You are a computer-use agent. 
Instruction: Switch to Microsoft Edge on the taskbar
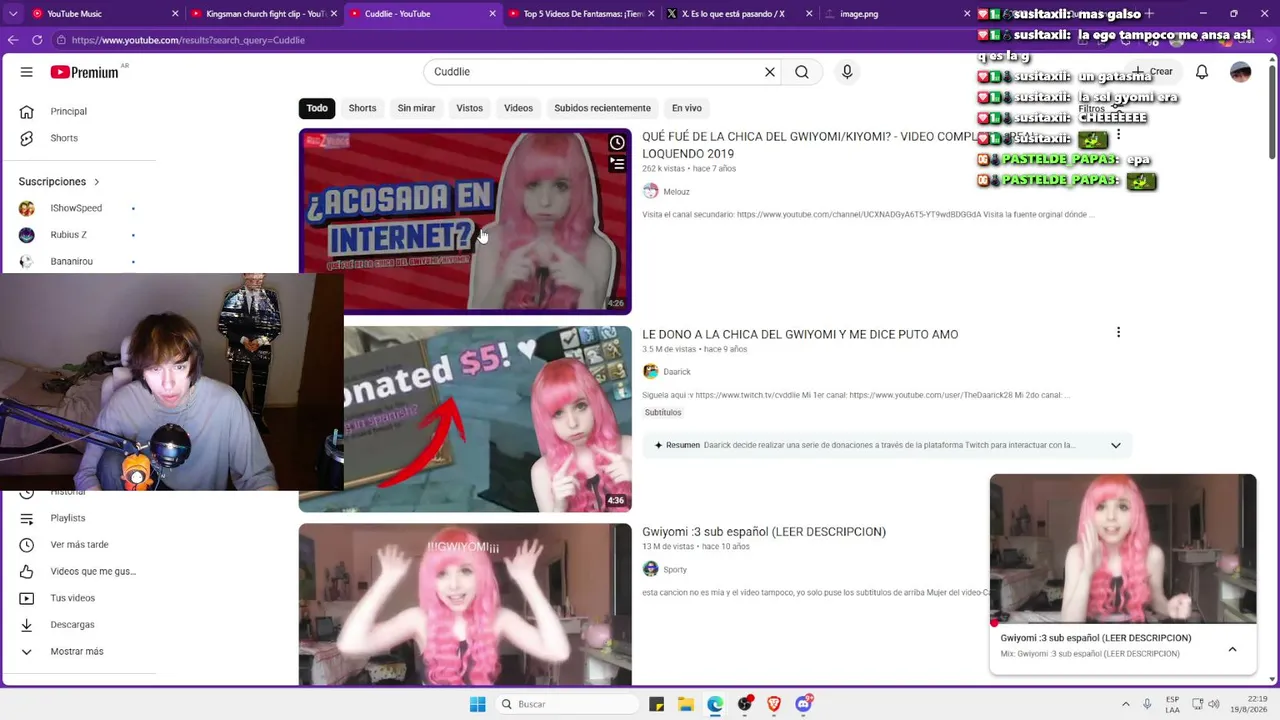point(715,704)
